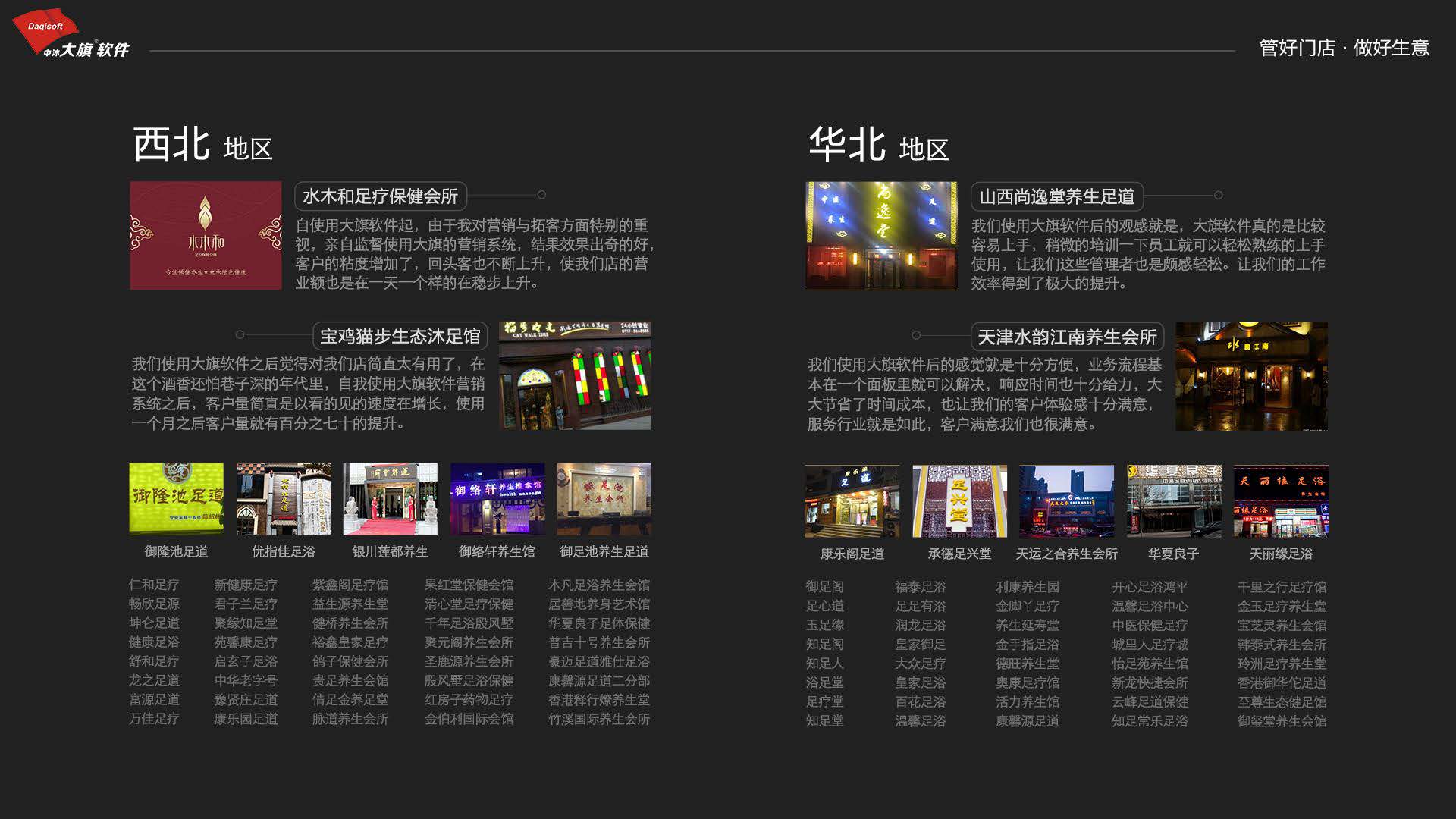Select 果红堂保健会馆 list entry

(469, 585)
